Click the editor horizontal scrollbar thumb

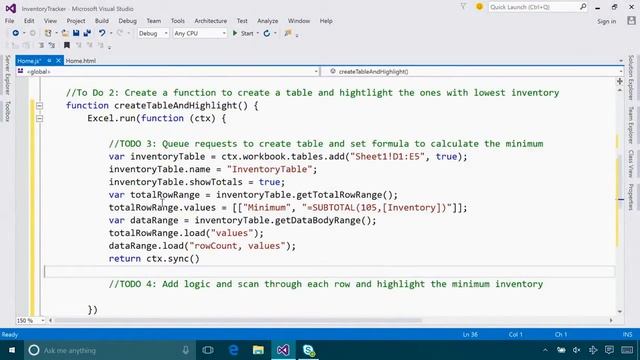pos(238,320)
